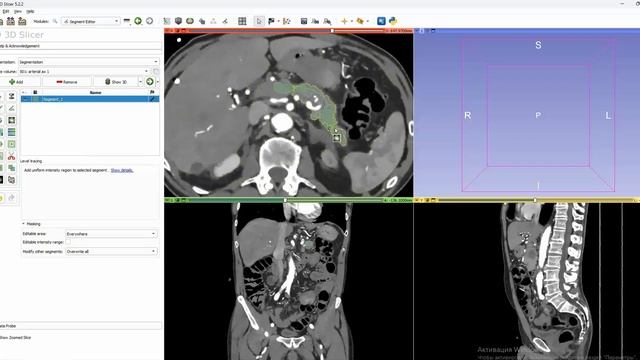Expand the markups place tool dropdown arrow

pyautogui.click(x=278, y=21)
